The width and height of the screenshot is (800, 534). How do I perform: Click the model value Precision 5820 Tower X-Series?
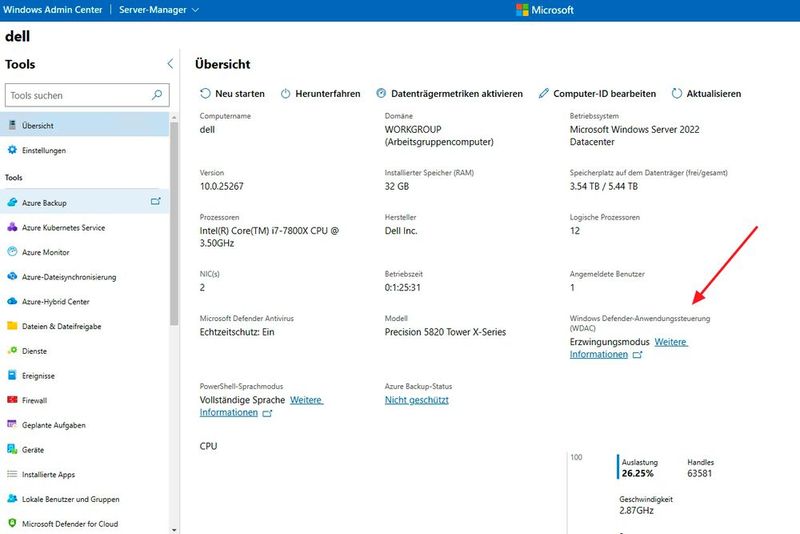(x=445, y=332)
